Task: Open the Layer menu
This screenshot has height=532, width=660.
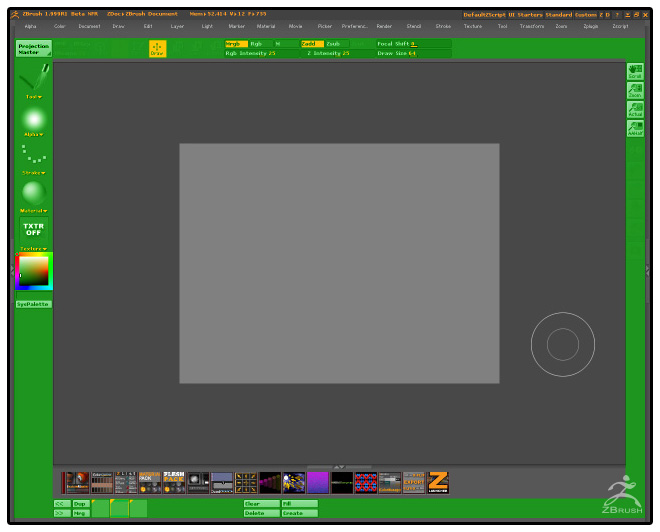Action: click(x=177, y=26)
